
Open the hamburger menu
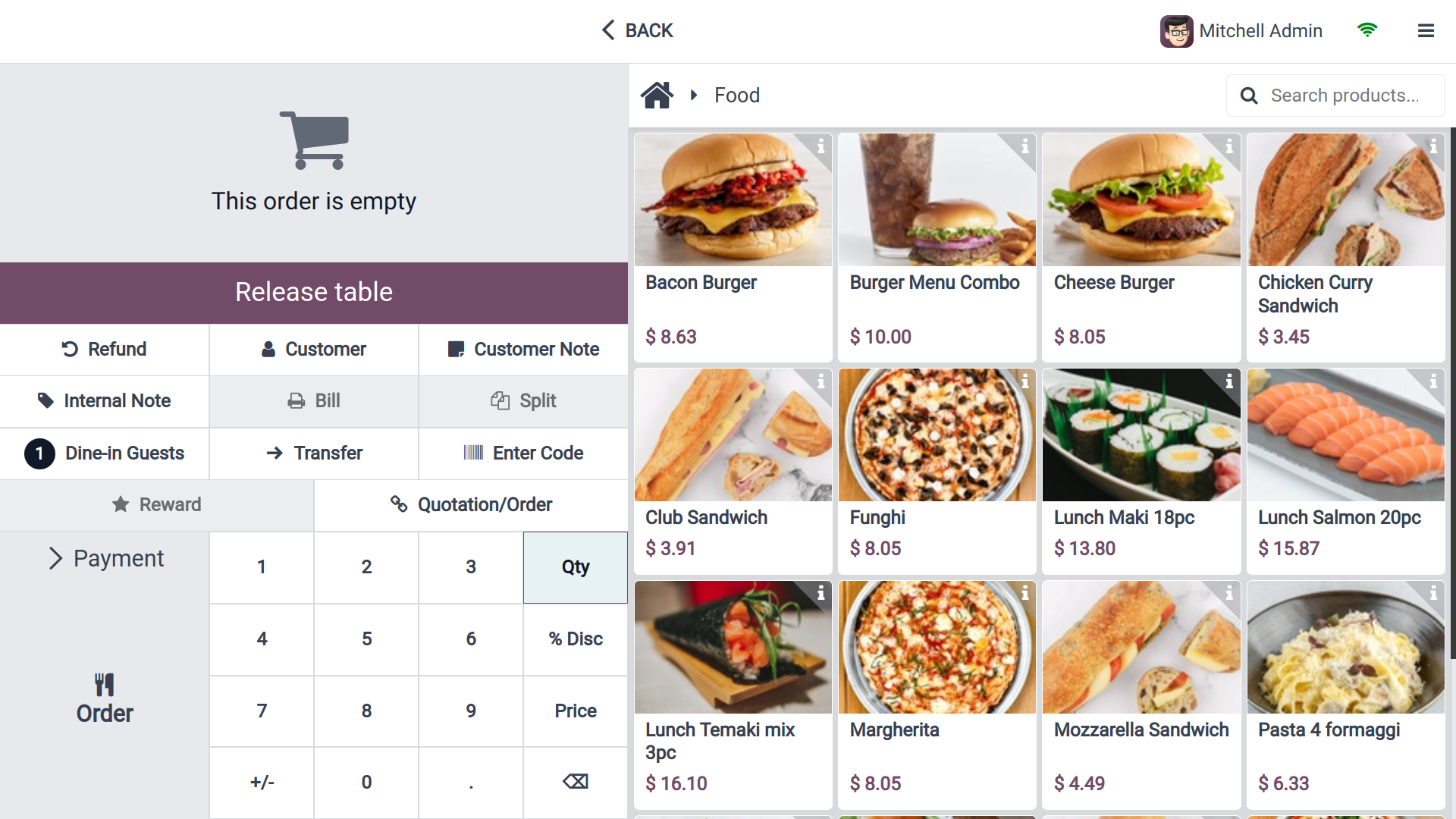point(1426,30)
